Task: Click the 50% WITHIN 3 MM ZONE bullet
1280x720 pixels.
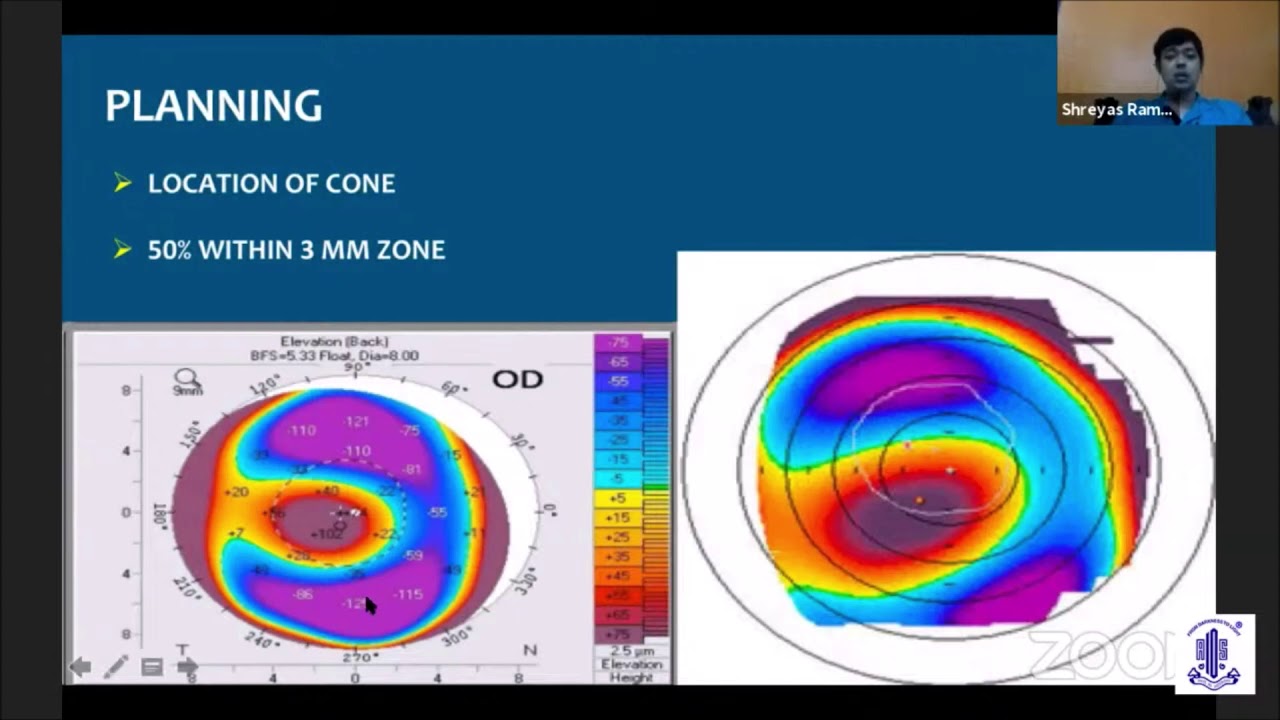Action: pyautogui.click(x=296, y=250)
